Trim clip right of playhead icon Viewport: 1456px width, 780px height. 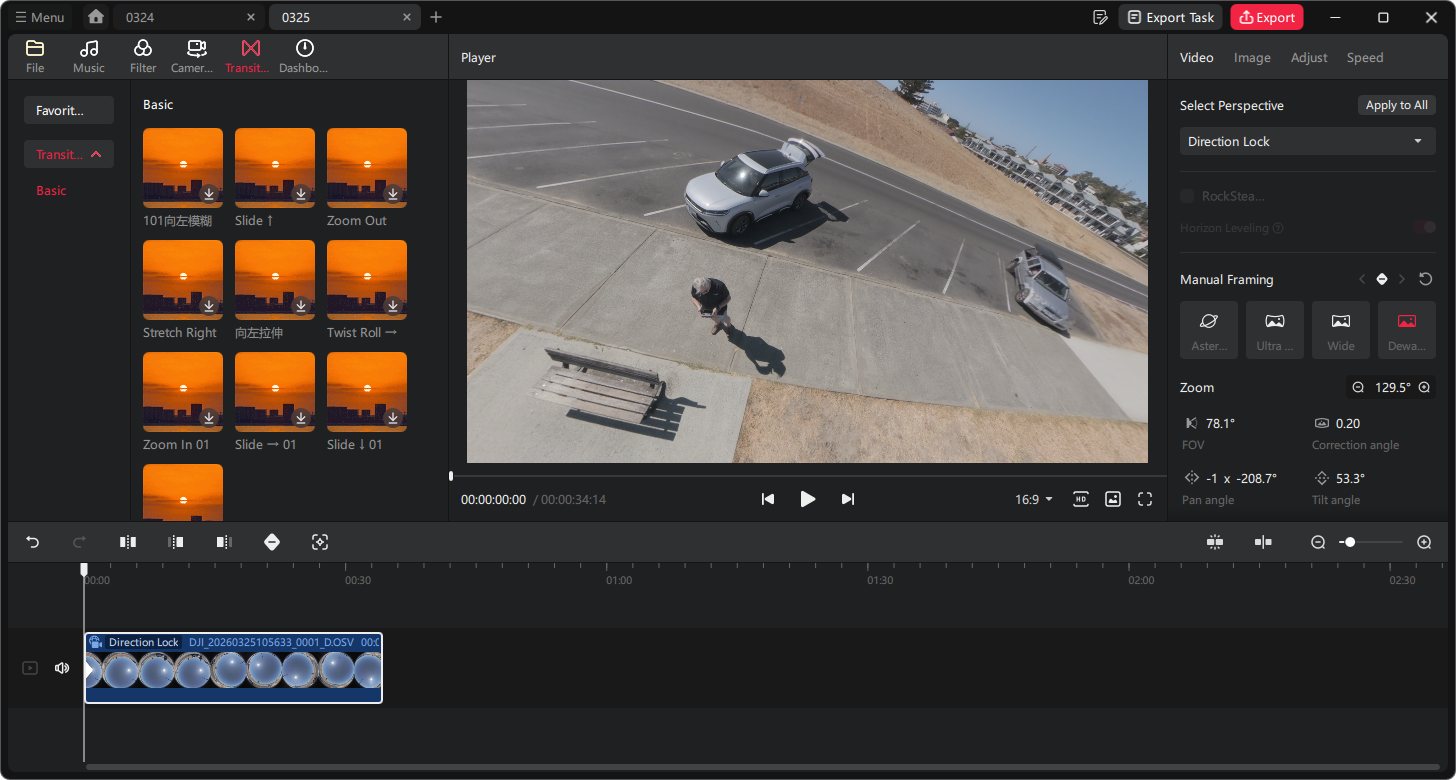tap(224, 542)
